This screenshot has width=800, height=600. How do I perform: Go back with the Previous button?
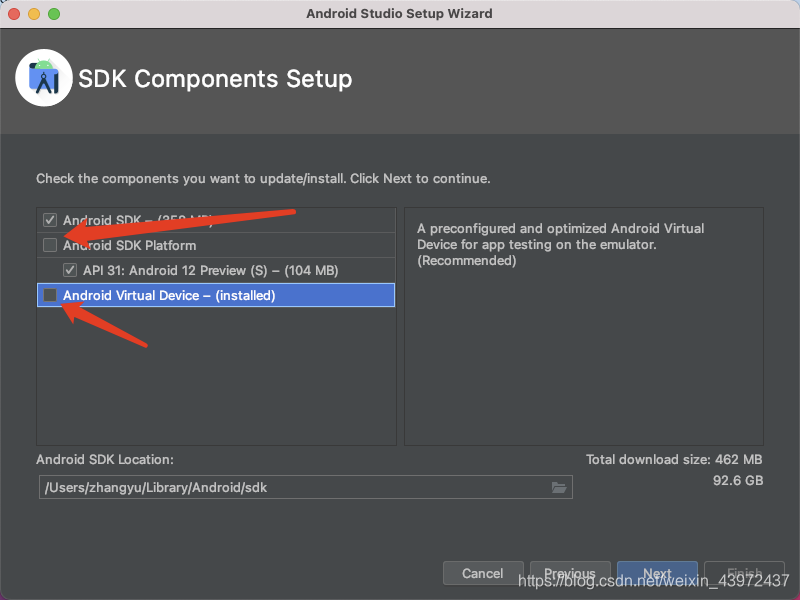click(x=570, y=573)
